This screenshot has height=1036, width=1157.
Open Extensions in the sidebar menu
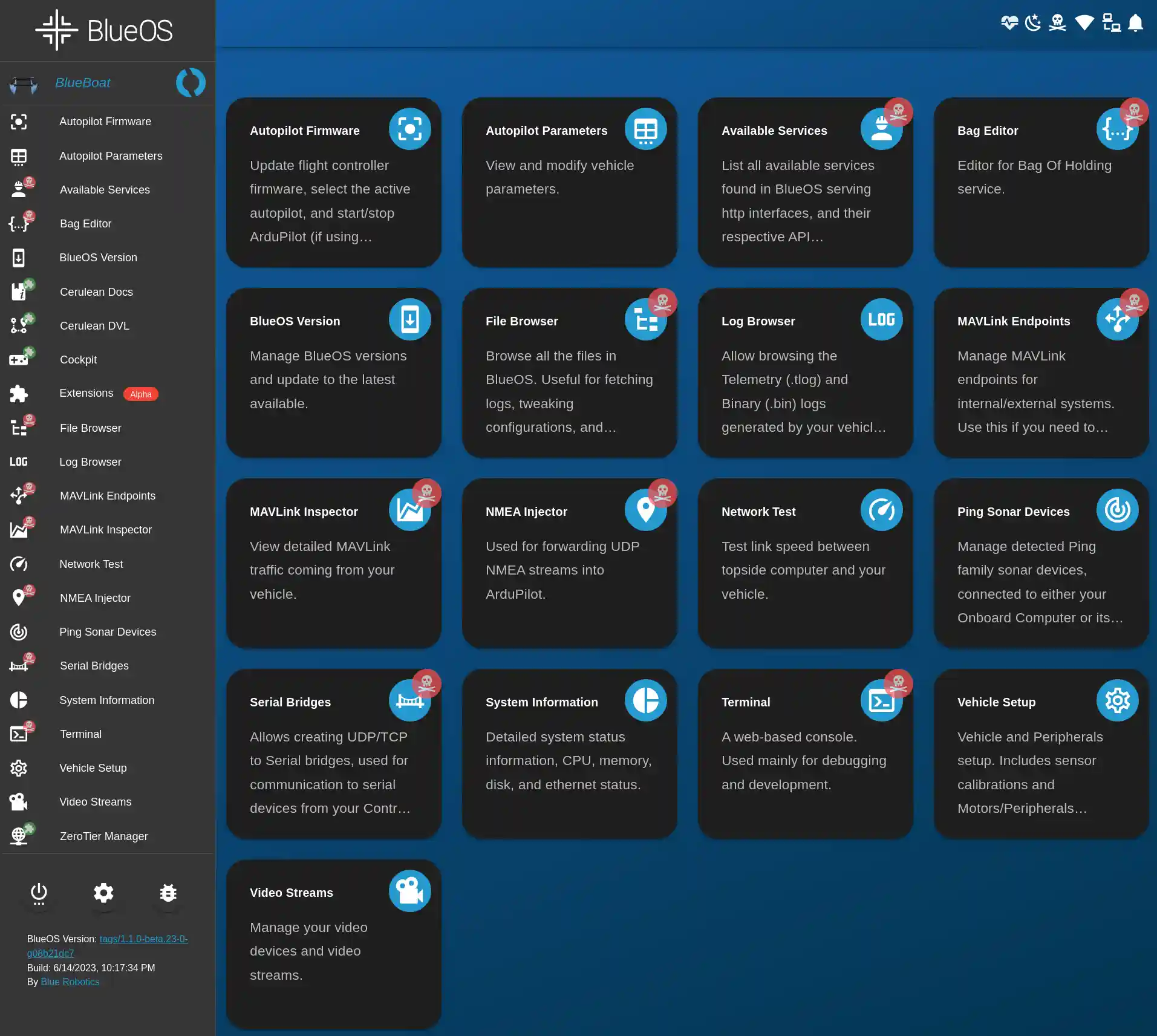(86, 393)
